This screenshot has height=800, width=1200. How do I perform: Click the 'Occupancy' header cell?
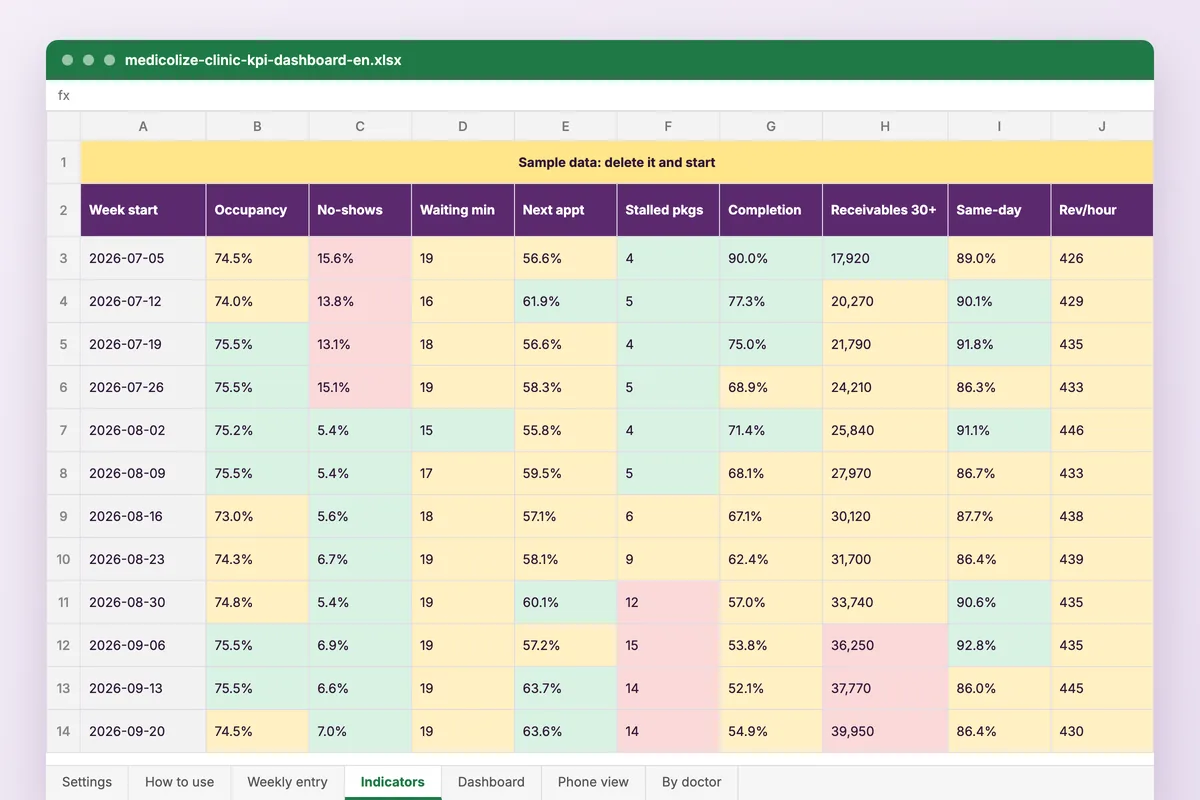click(x=257, y=210)
